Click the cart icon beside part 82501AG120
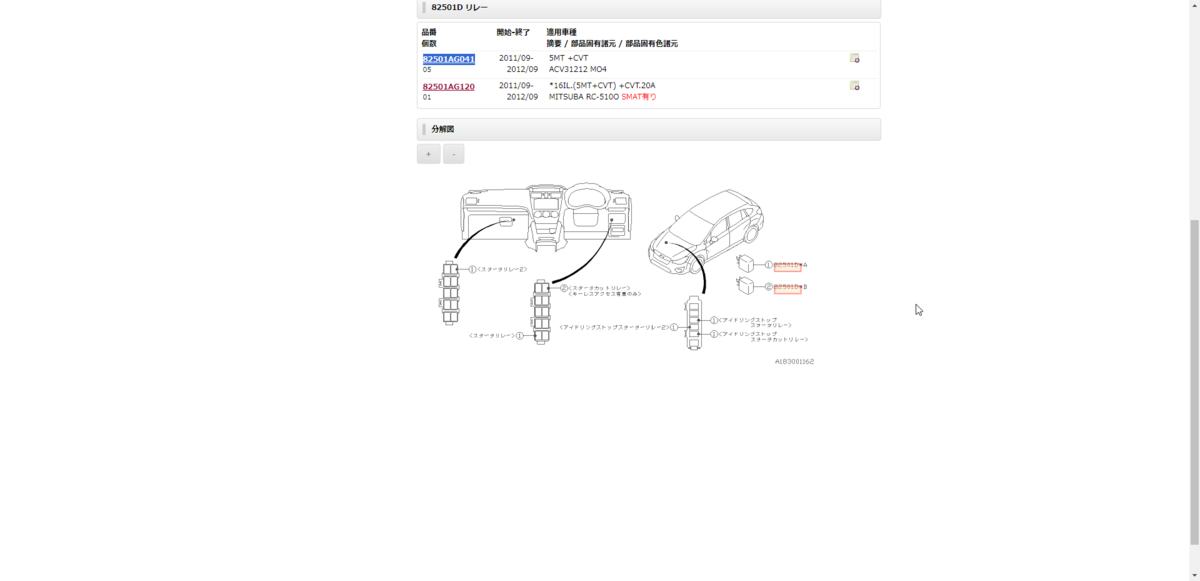Image resolution: width=1200 pixels, height=581 pixels. click(x=855, y=88)
